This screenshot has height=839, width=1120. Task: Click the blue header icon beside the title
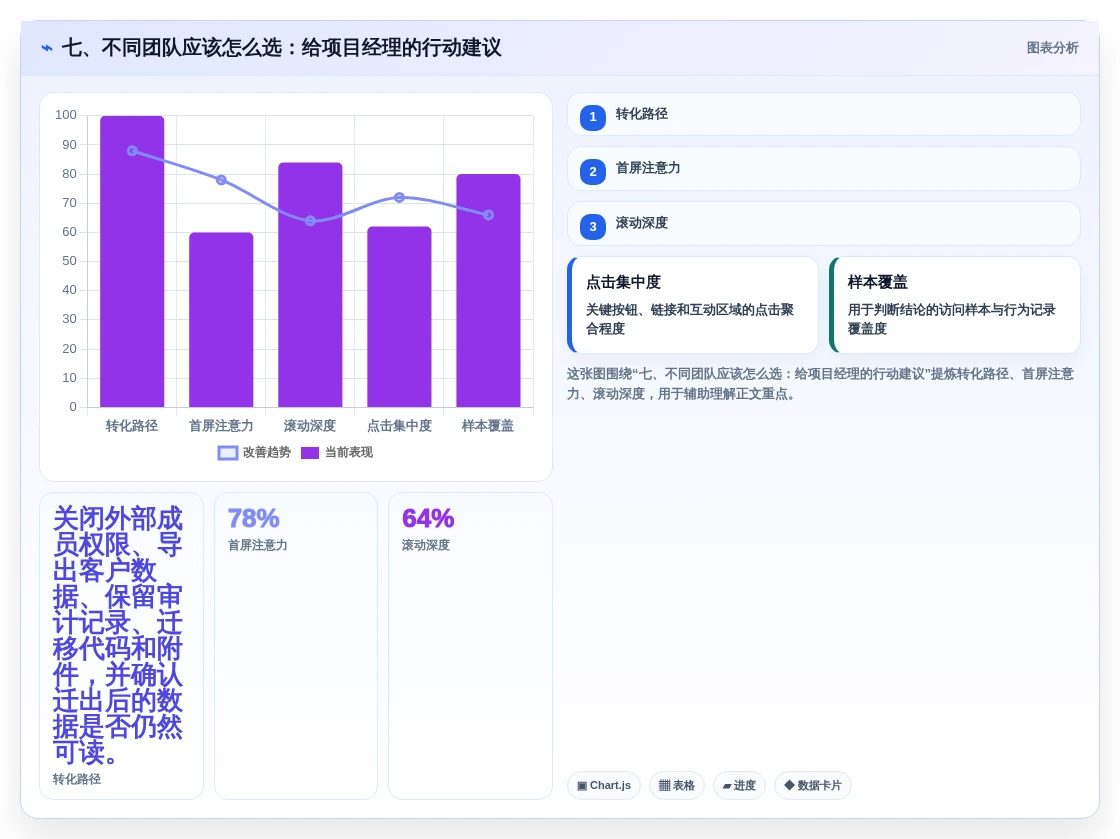pyautogui.click(x=47, y=48)
